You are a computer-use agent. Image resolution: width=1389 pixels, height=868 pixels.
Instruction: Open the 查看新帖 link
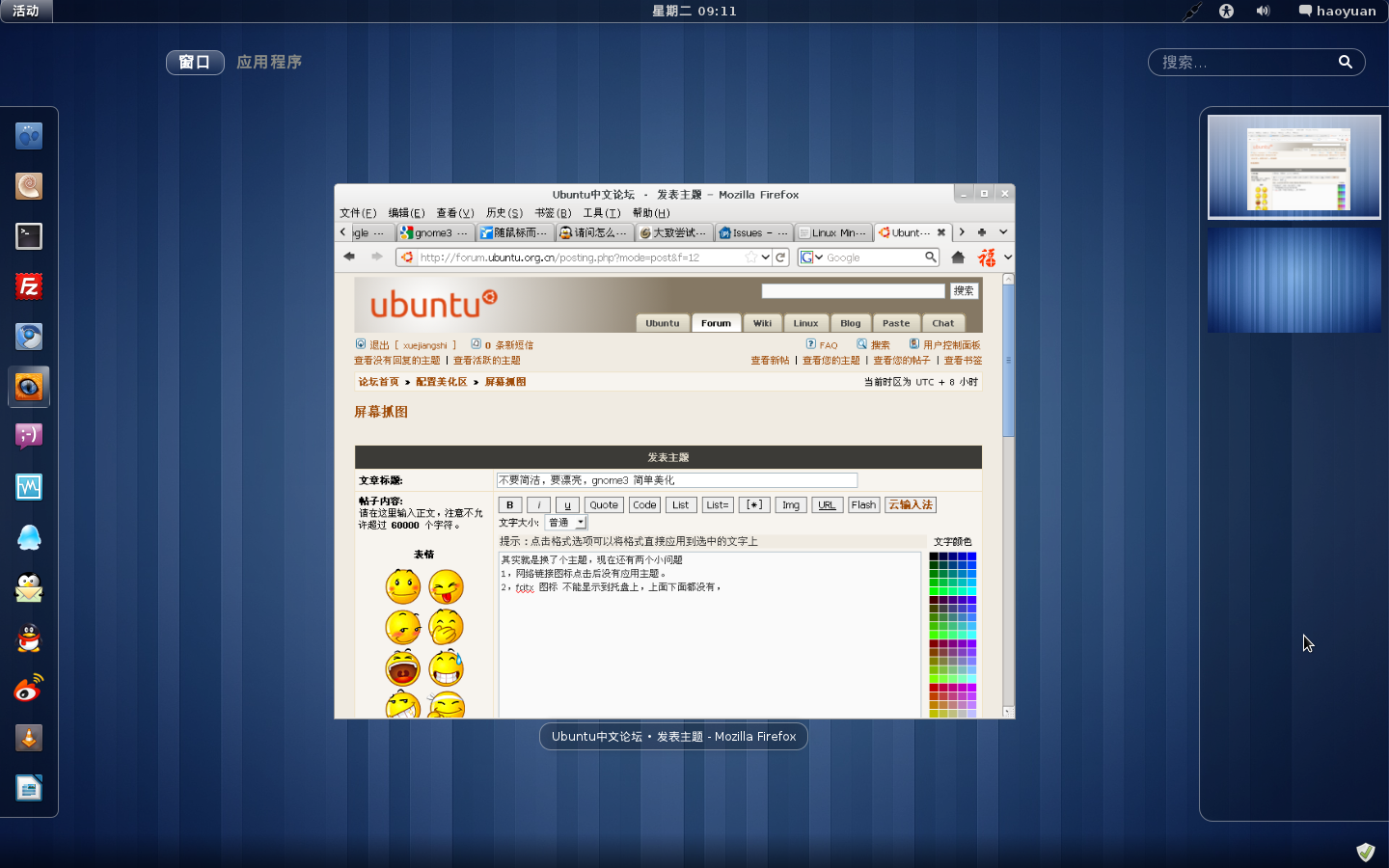770,360
